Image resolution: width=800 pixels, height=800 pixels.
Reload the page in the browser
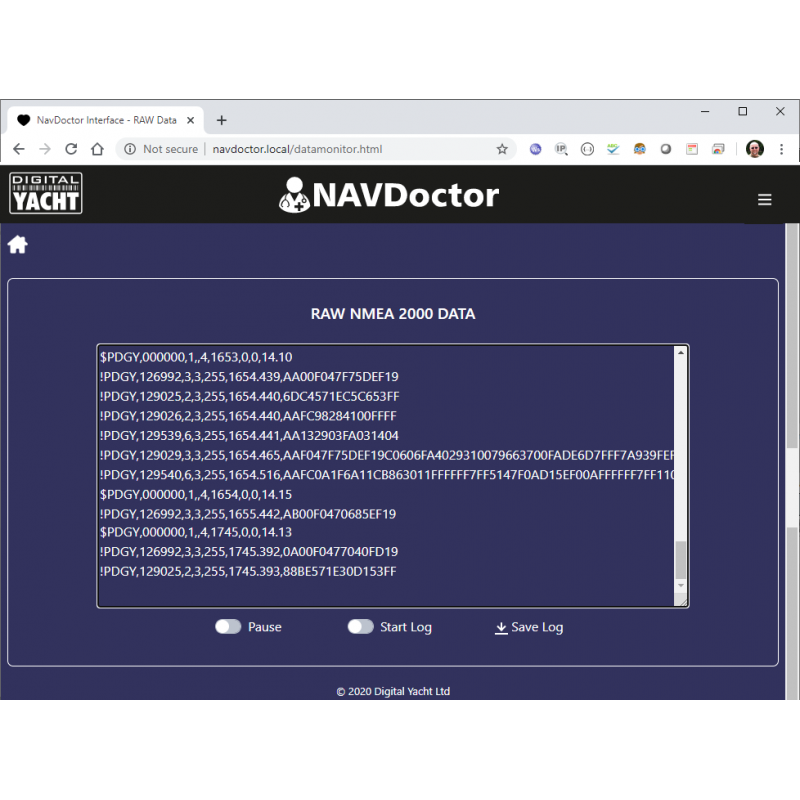click(71, 149)
